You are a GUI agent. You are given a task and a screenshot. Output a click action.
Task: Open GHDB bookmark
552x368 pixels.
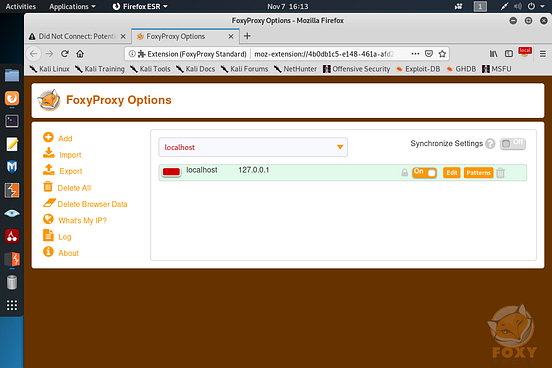(x=461, y=69)
